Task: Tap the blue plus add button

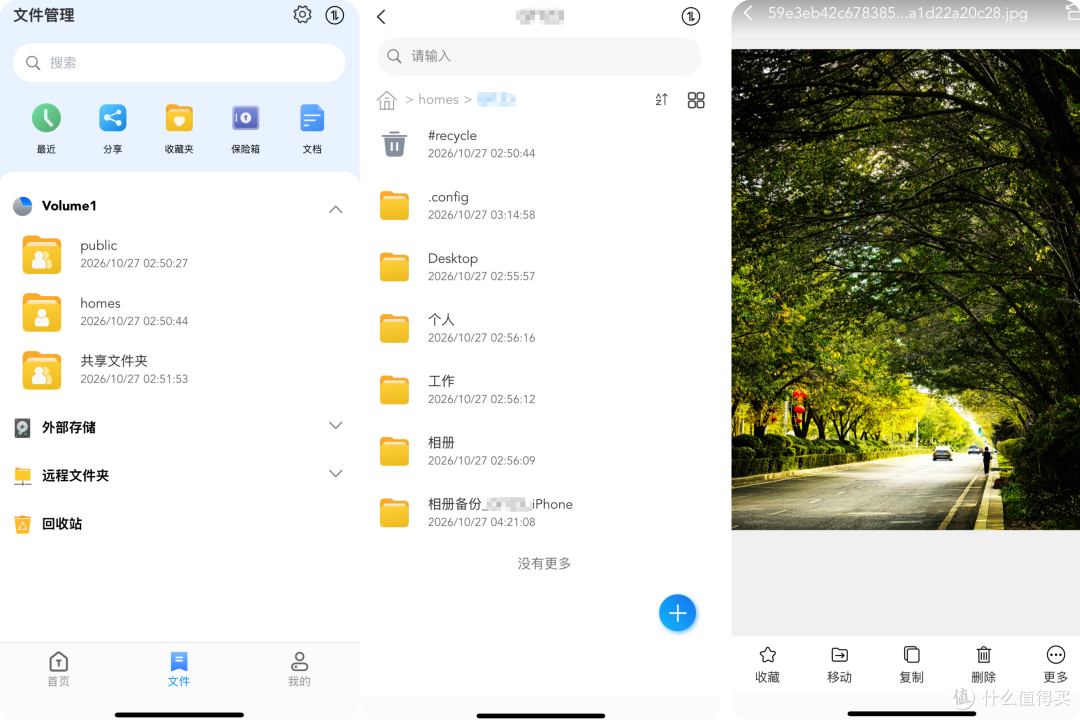Action: (678, 613)
